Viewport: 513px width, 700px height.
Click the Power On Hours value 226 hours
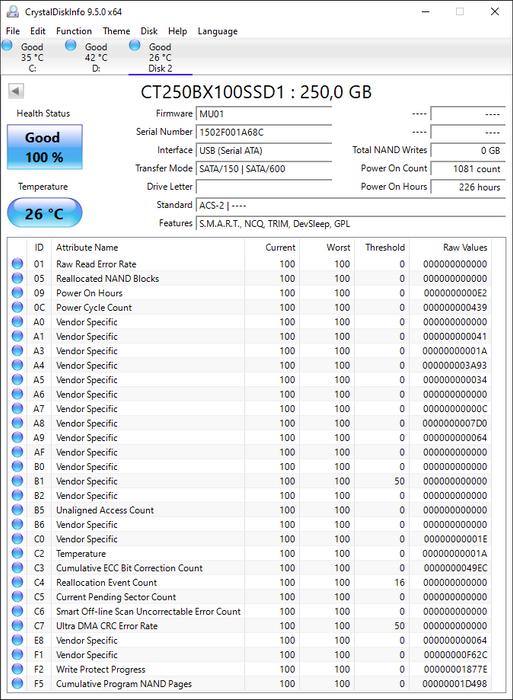tap(468, 187)
